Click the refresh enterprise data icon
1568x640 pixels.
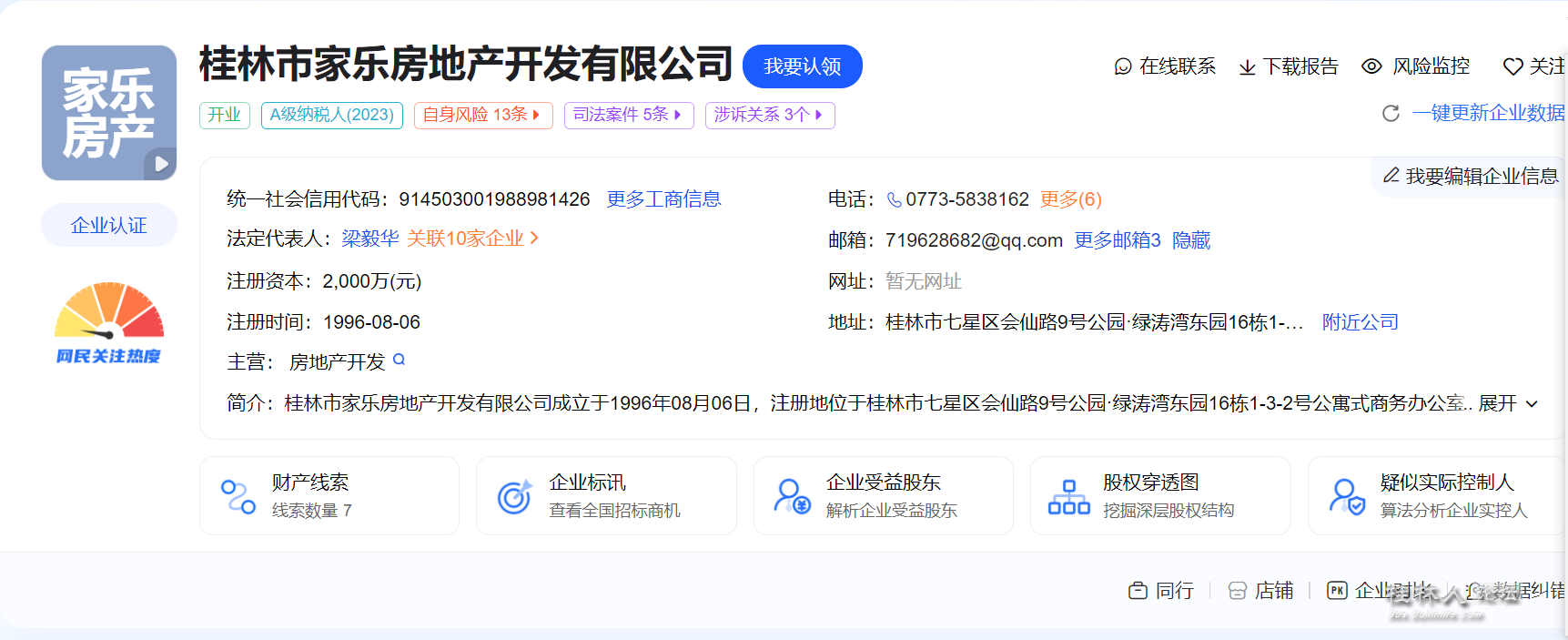(1391, 113)
